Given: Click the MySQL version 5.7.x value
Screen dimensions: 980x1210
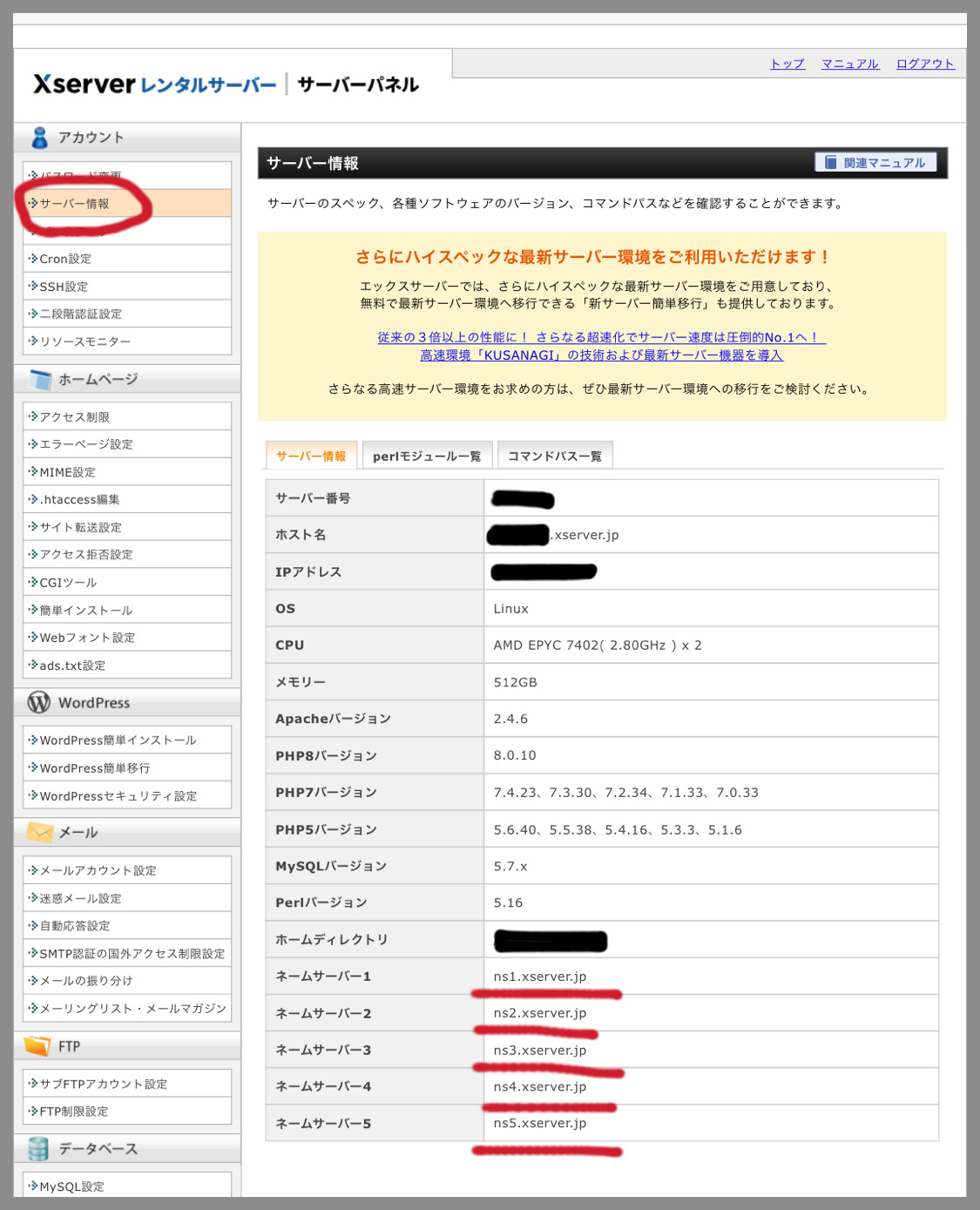Looking at the screenshot, I should [510, 866].
